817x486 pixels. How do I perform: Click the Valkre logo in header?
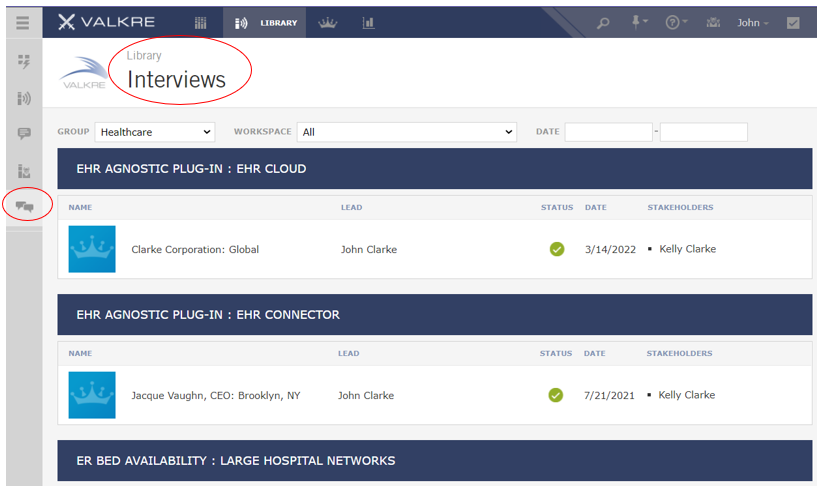(x=106, y=22)
